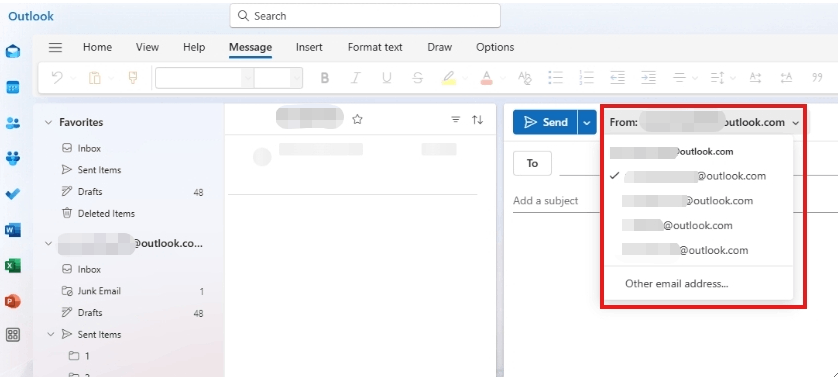Viewport: 838px width, 377px height.
Task: Insert a quote block
Action: click(x=817, y=78)
